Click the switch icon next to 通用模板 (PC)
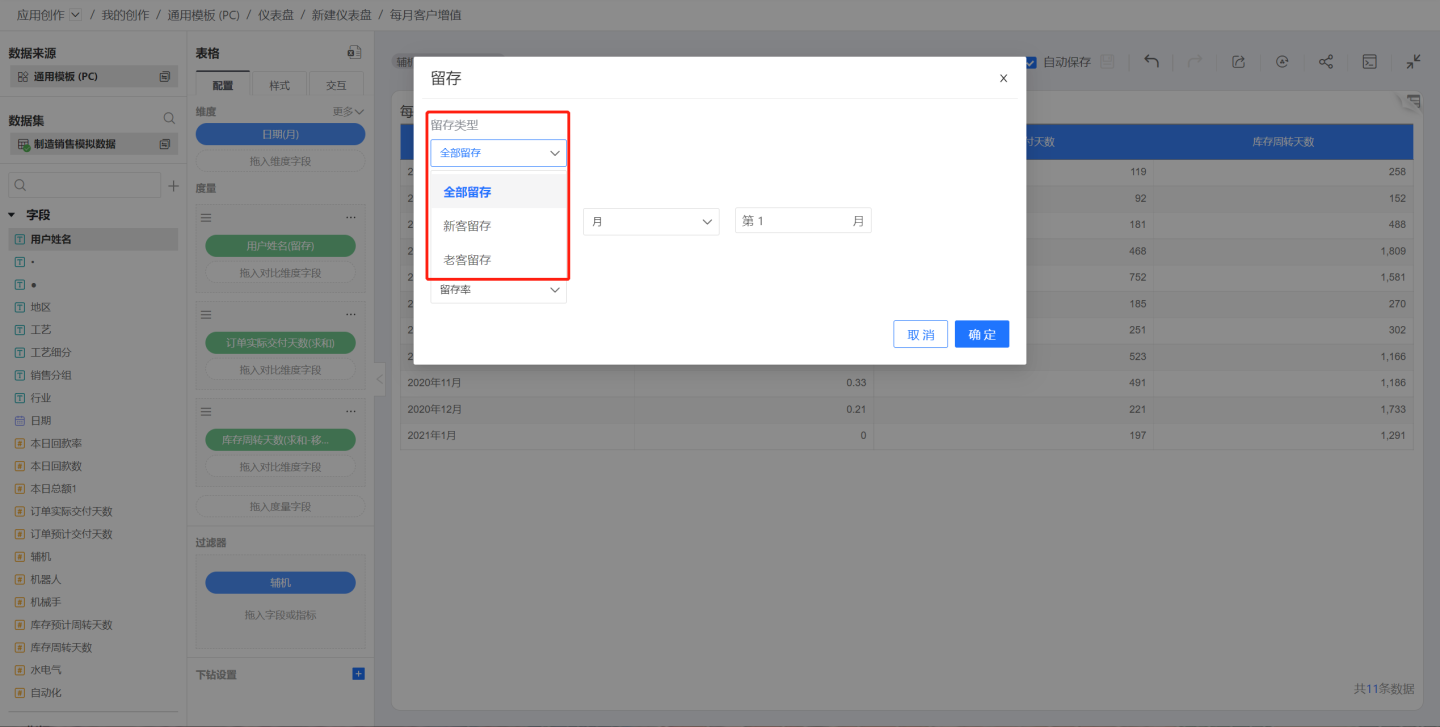Image resolution: width=1440 pixels, height=727 pixels. point(165,76)
